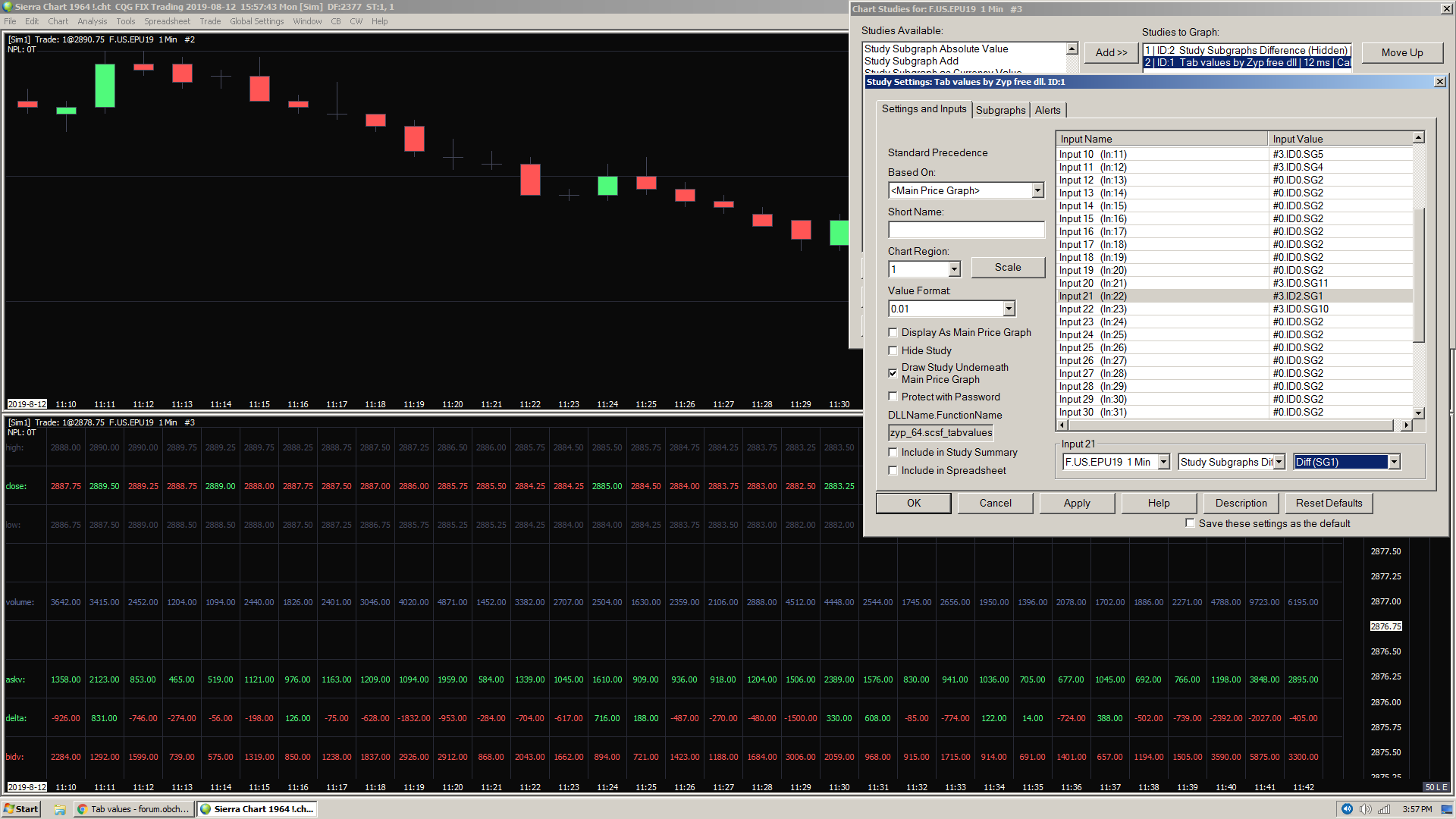Click the volume speaker tray icon

click(x=1365, y=809)
